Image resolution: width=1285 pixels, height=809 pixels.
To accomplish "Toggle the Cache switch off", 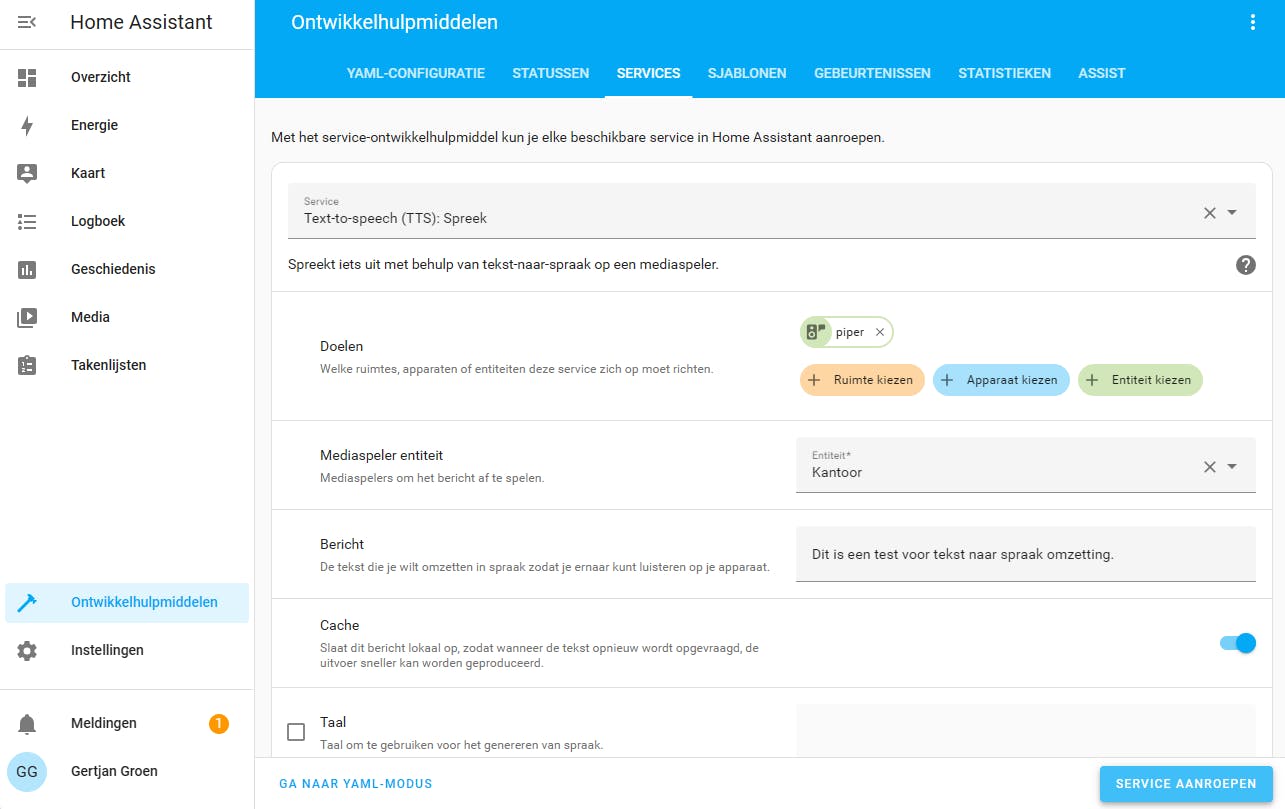I will coord(1238,643).
